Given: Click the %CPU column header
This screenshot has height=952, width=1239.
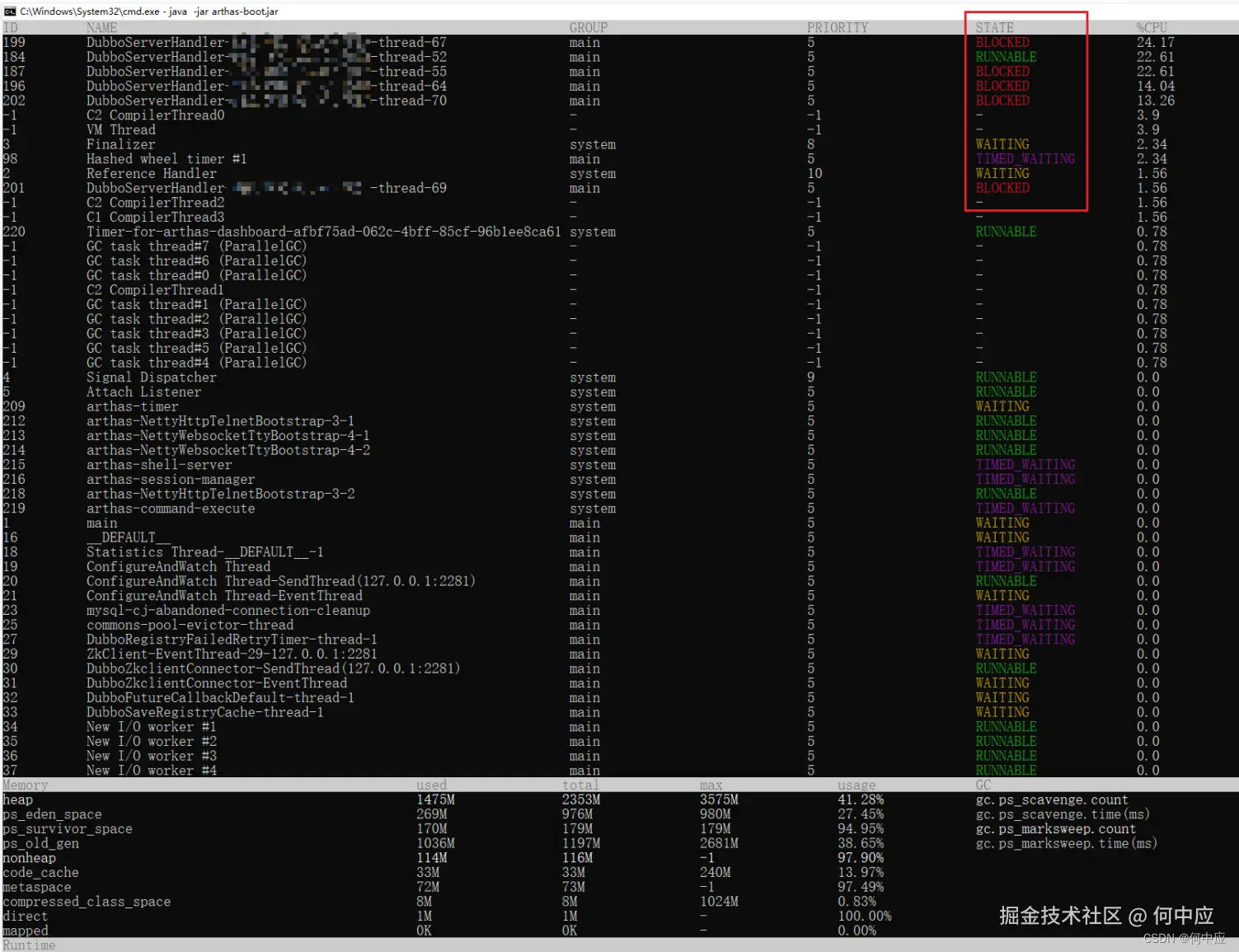Looking at the screenshot, I should (x=1151, y=27).
